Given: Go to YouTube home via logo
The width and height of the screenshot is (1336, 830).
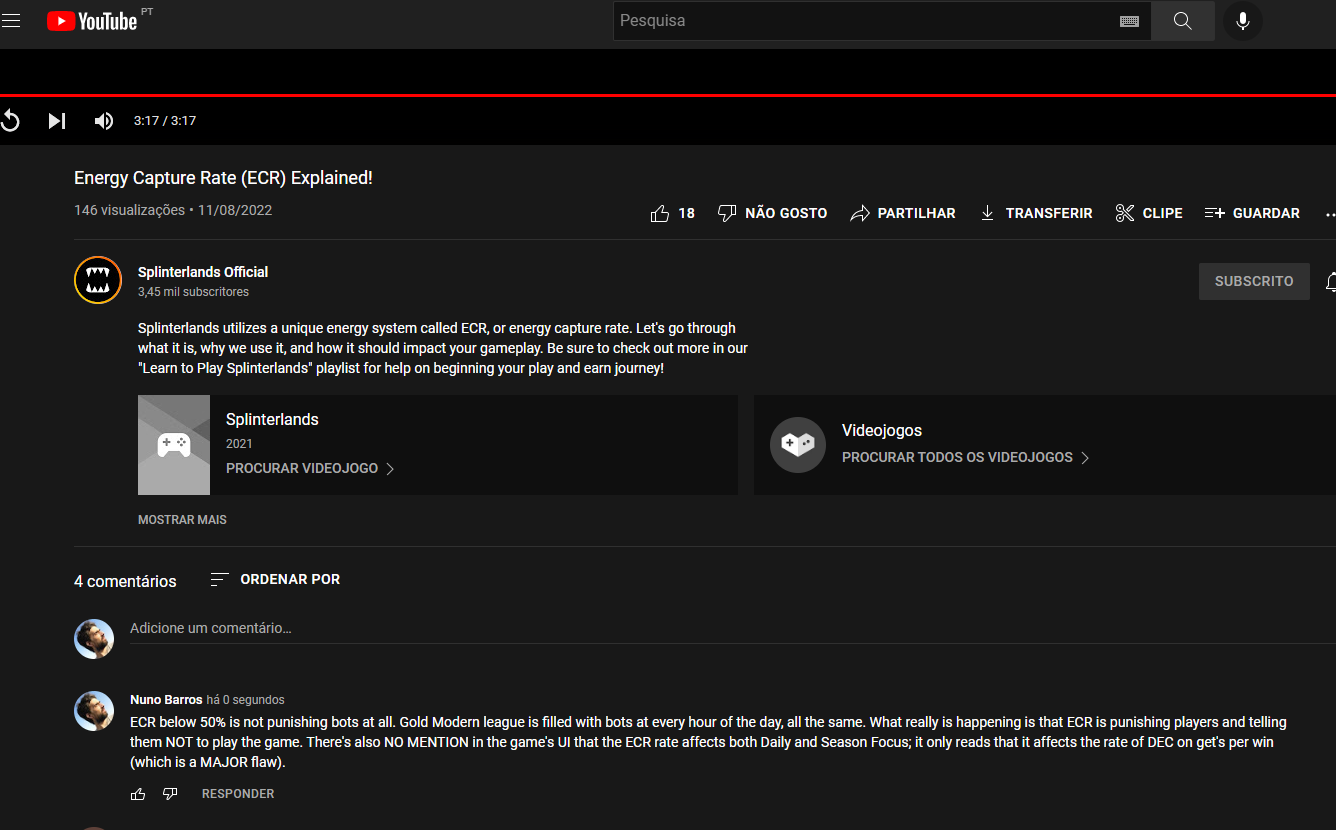Looking at the screenshot, I should [92, 21].
